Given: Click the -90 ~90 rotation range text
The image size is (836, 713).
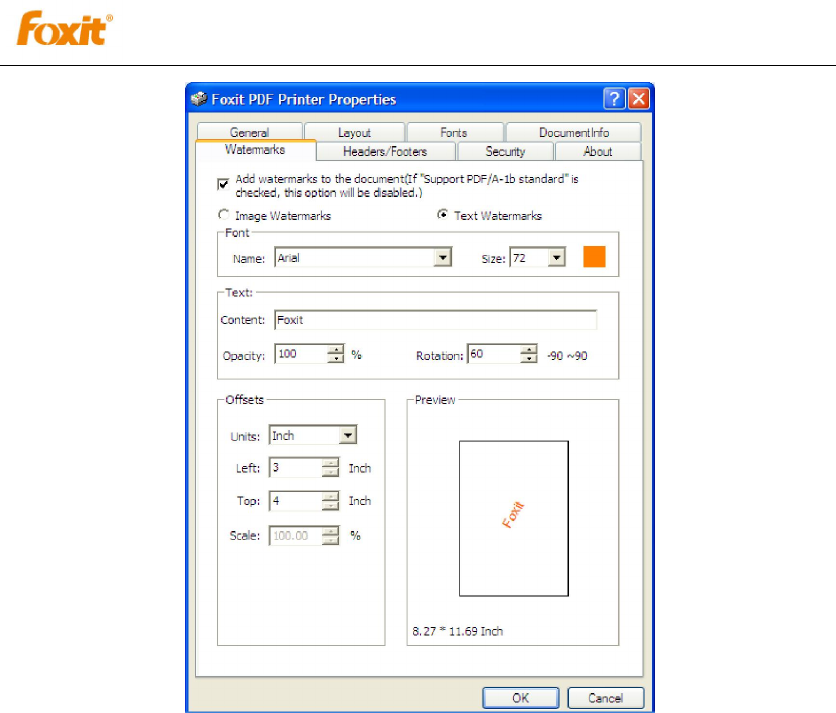Looking at the screenshot, I should point(567,356).
